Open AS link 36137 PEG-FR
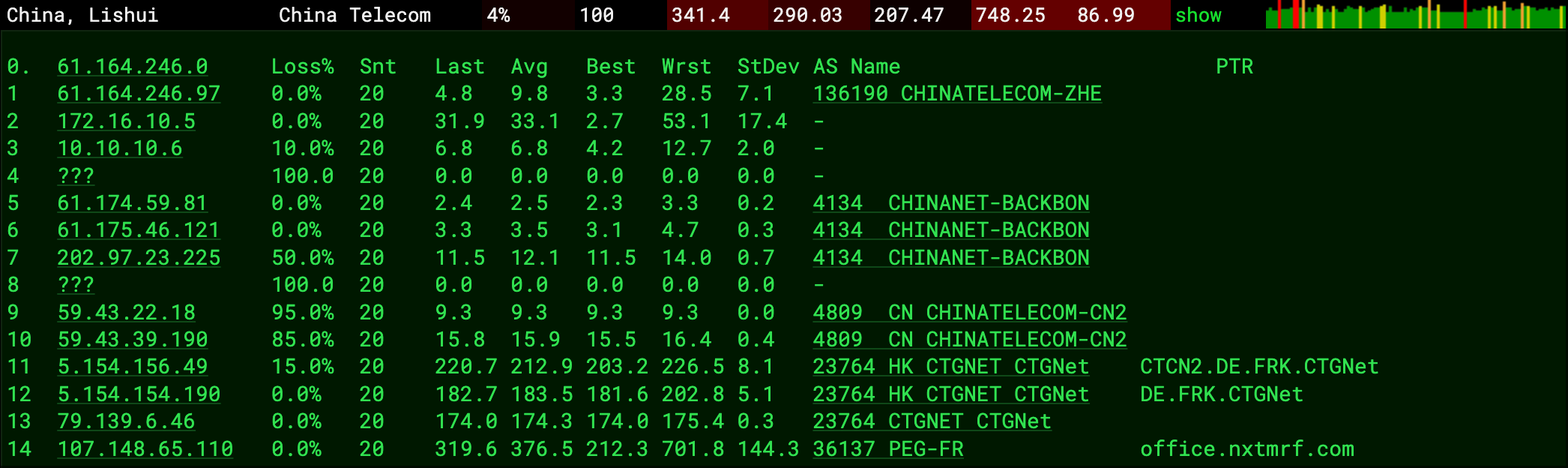1568x468 pixels. 888,449
